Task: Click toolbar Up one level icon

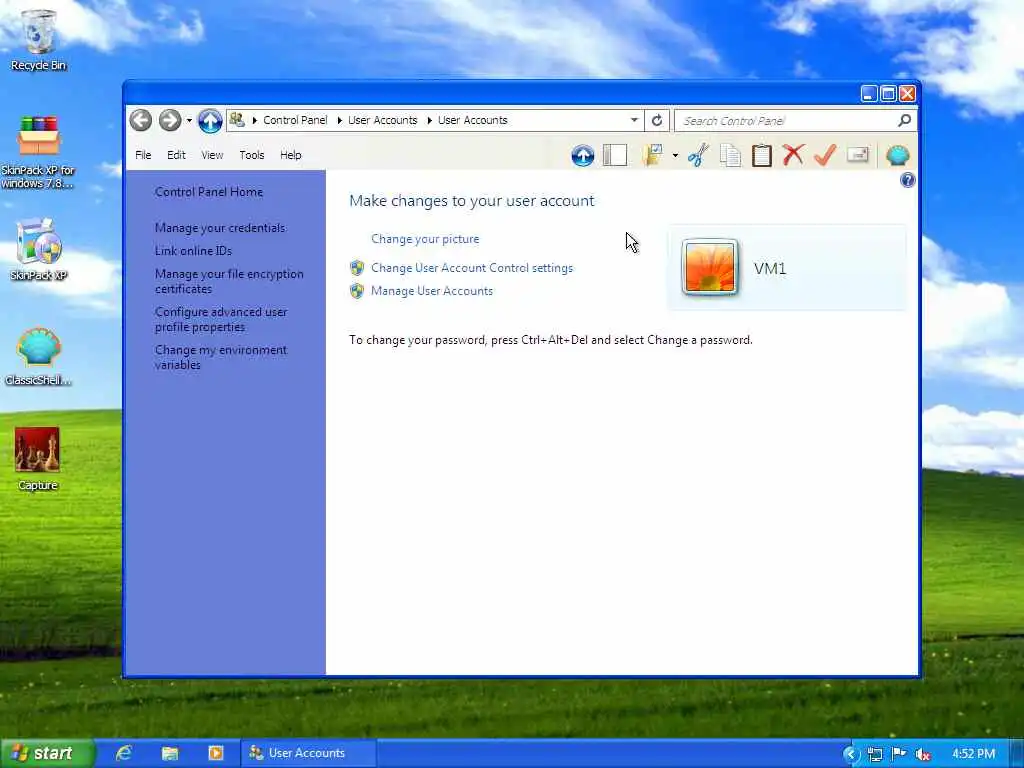Action: pos(583,155)
